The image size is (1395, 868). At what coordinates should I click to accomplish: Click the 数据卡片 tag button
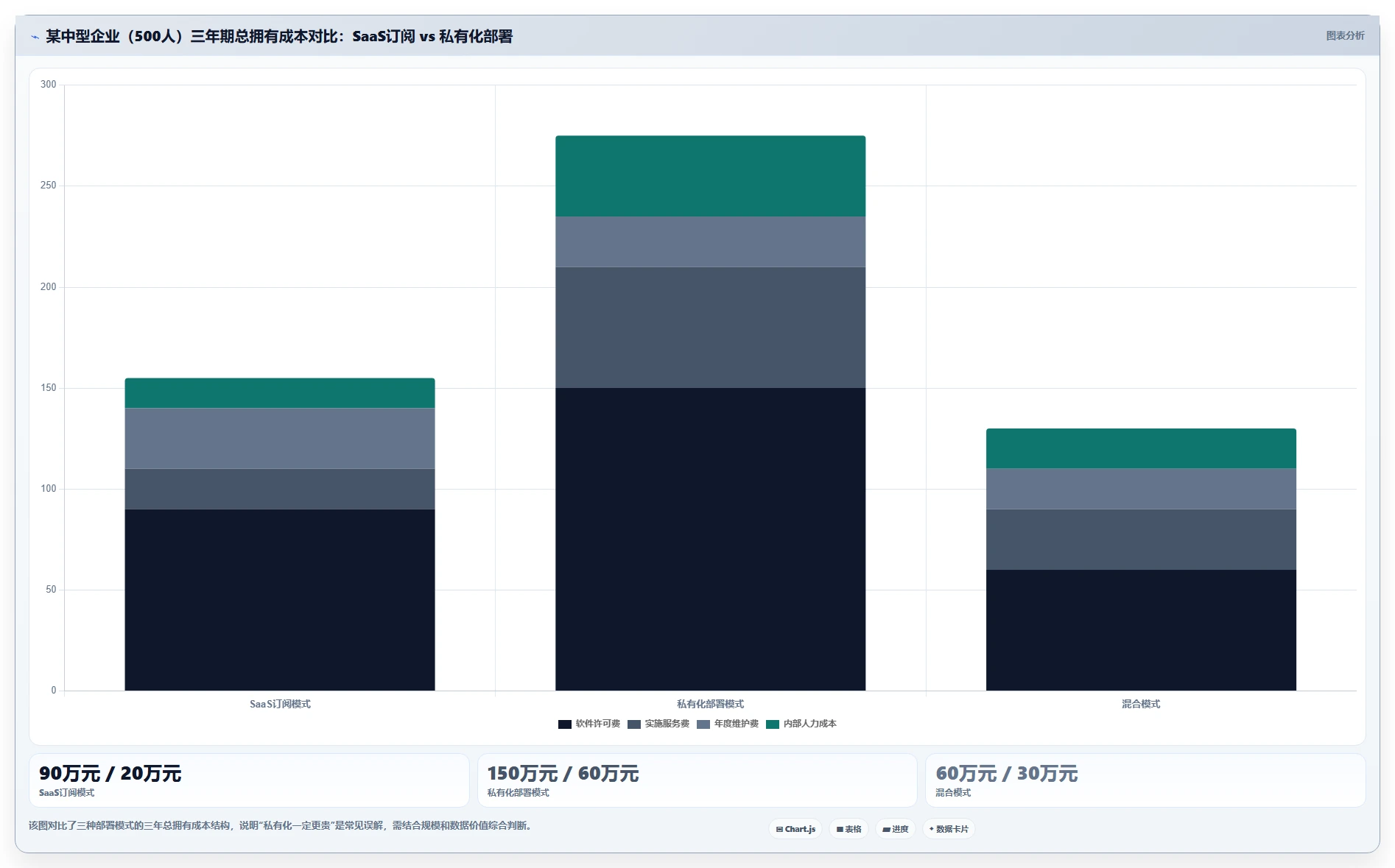(x=949, y=829)
